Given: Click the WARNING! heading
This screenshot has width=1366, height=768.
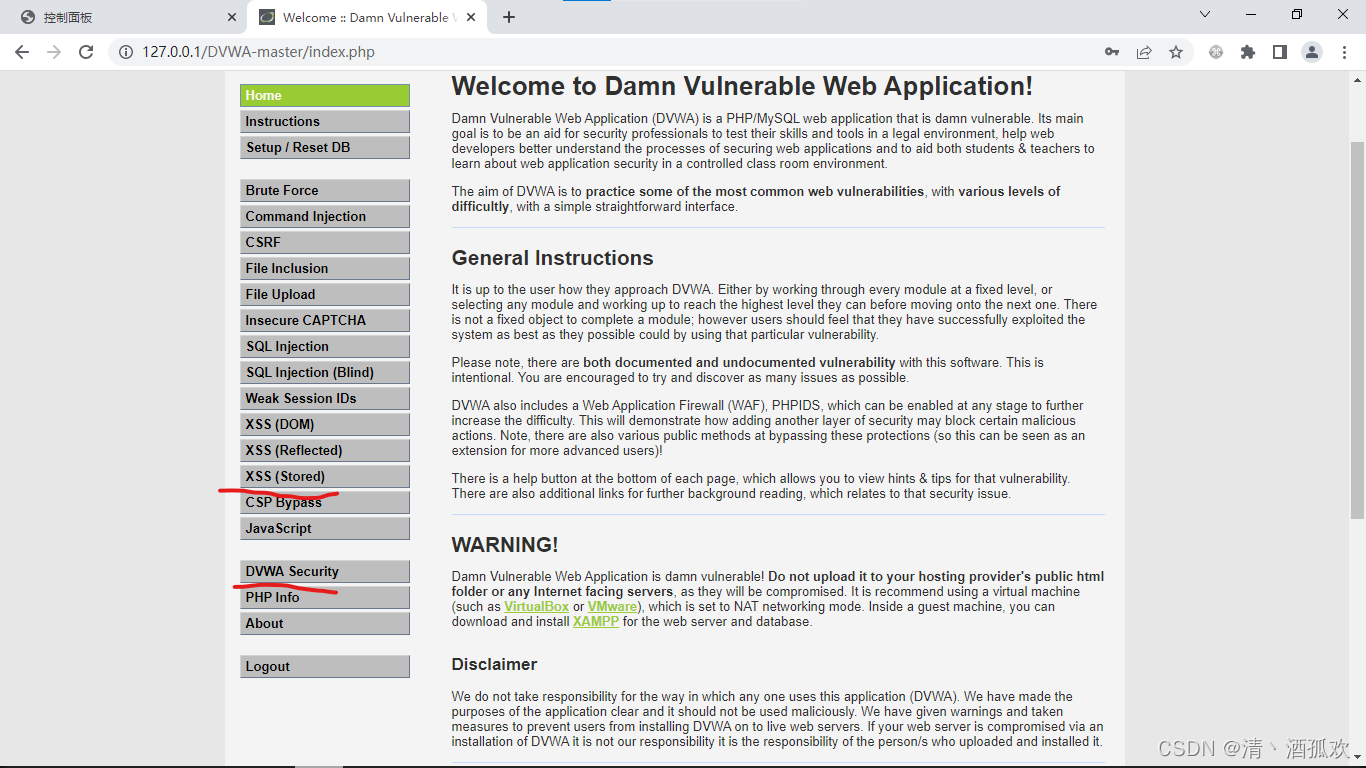Looking at the screenshot, I should (505, 545).
